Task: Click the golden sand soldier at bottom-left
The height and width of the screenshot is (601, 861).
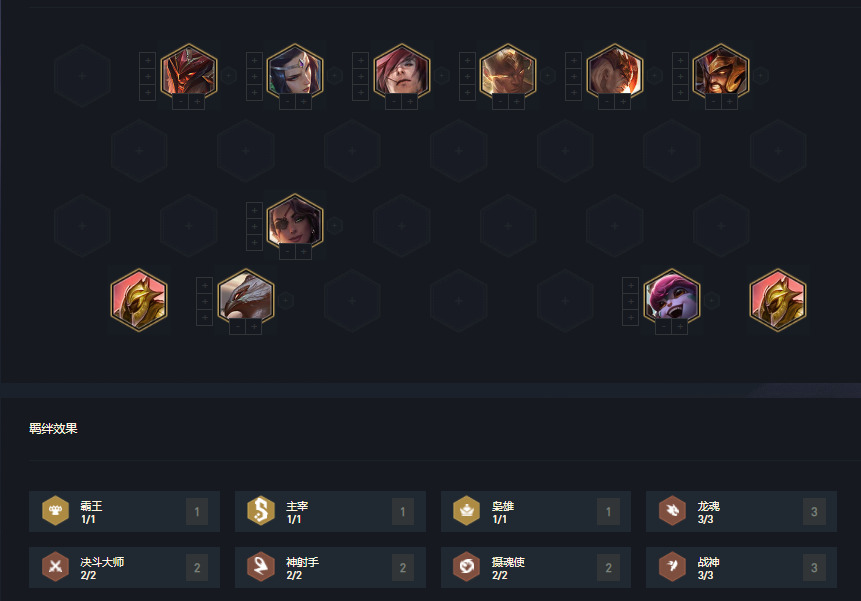Action: 139,300
